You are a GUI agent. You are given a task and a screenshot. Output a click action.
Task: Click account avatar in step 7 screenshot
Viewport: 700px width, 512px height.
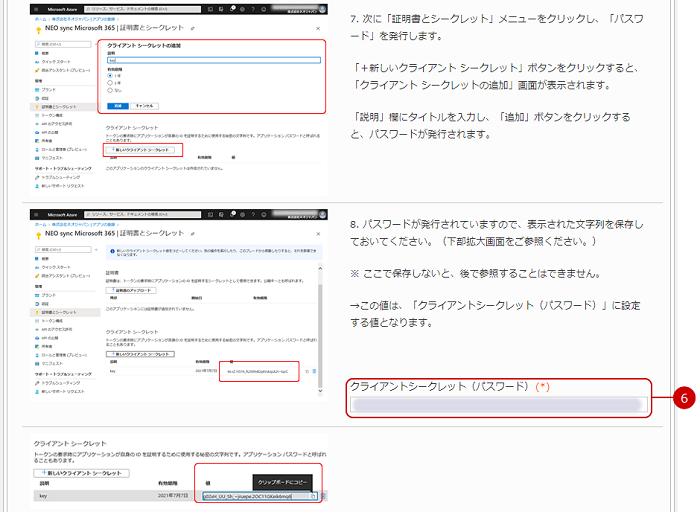(x=322, y=9)
